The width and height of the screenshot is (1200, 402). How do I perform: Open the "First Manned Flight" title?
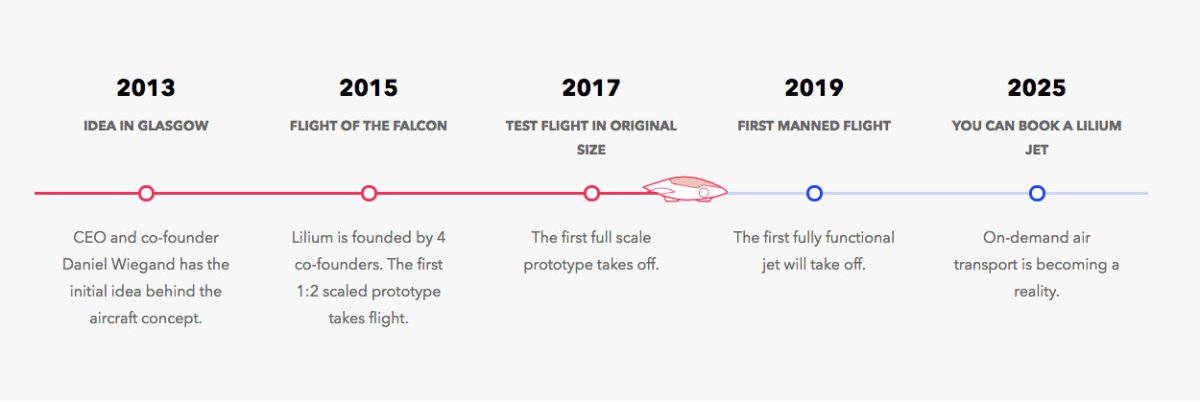tap(814, 126)
